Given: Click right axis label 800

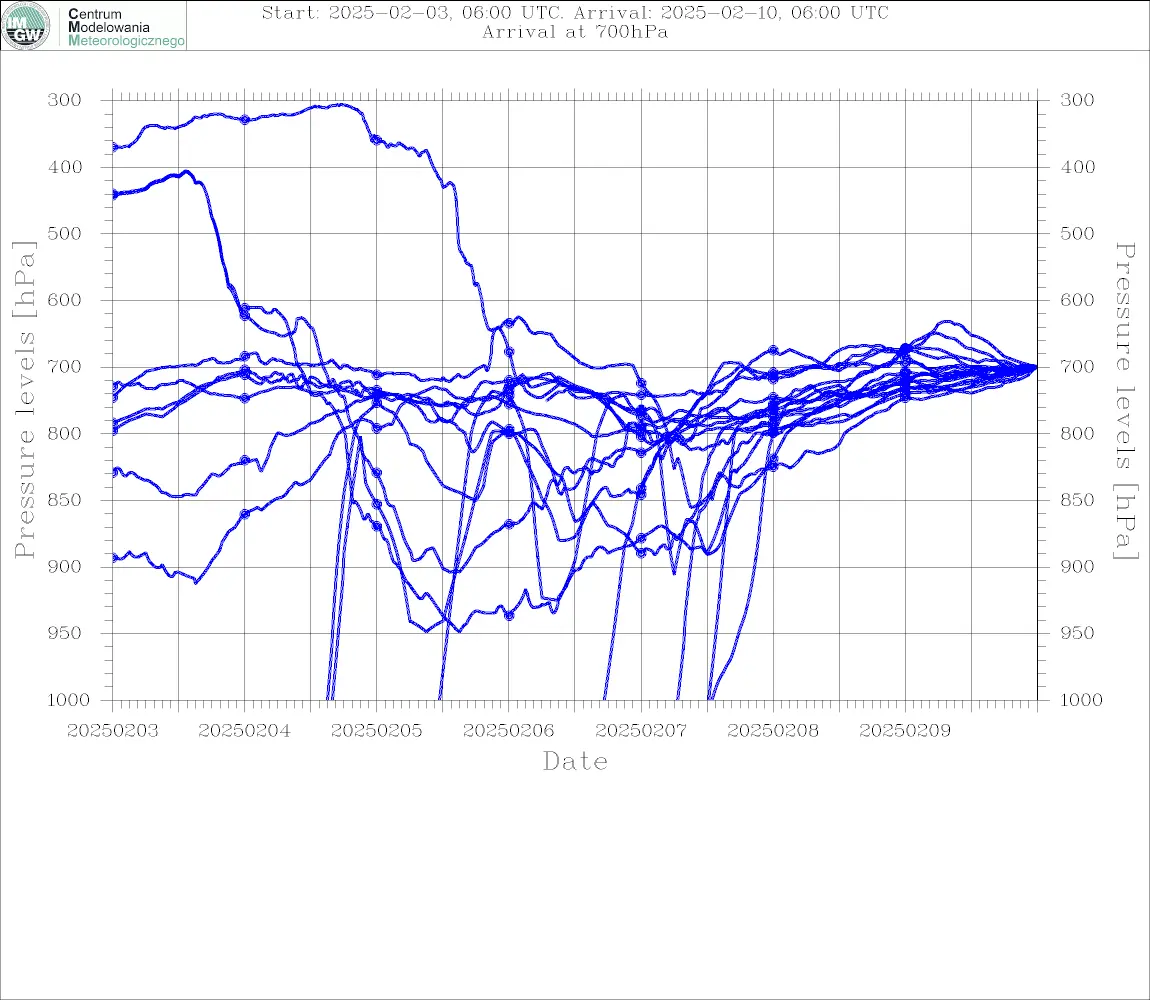Looking at the screenshot, I should point(1077,434).
